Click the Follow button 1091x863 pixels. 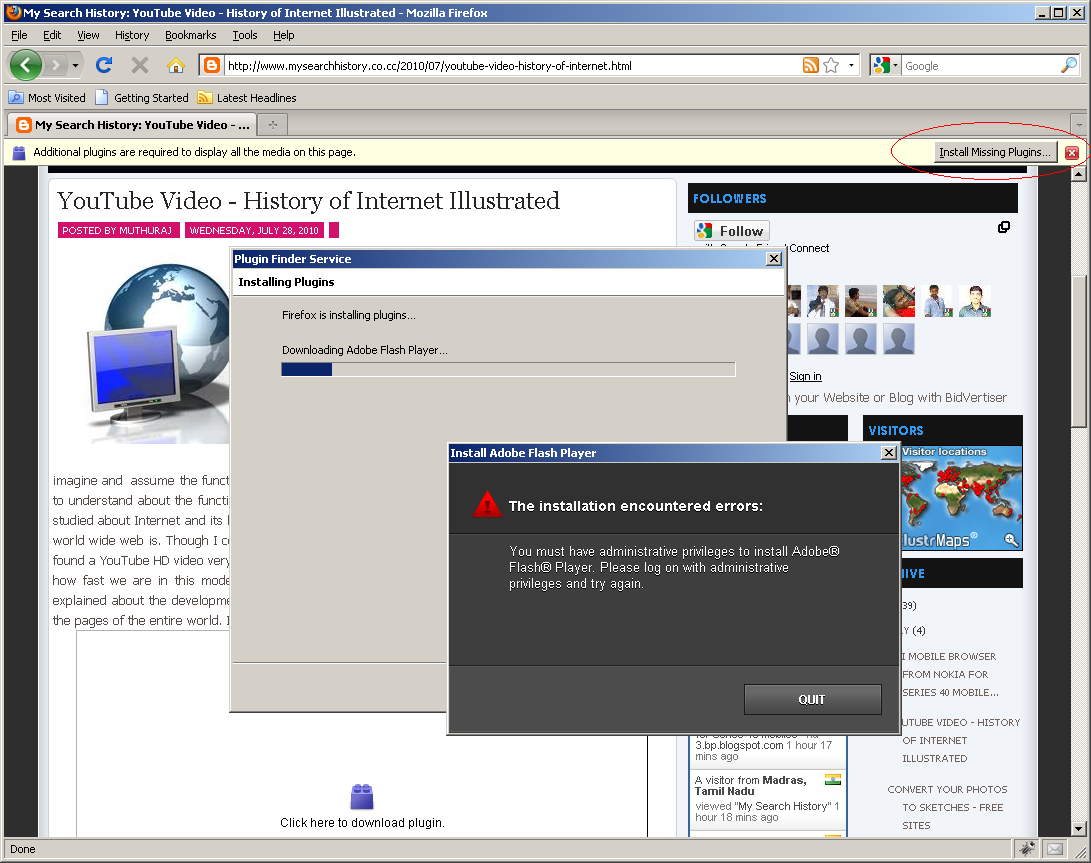coord(731,230)
